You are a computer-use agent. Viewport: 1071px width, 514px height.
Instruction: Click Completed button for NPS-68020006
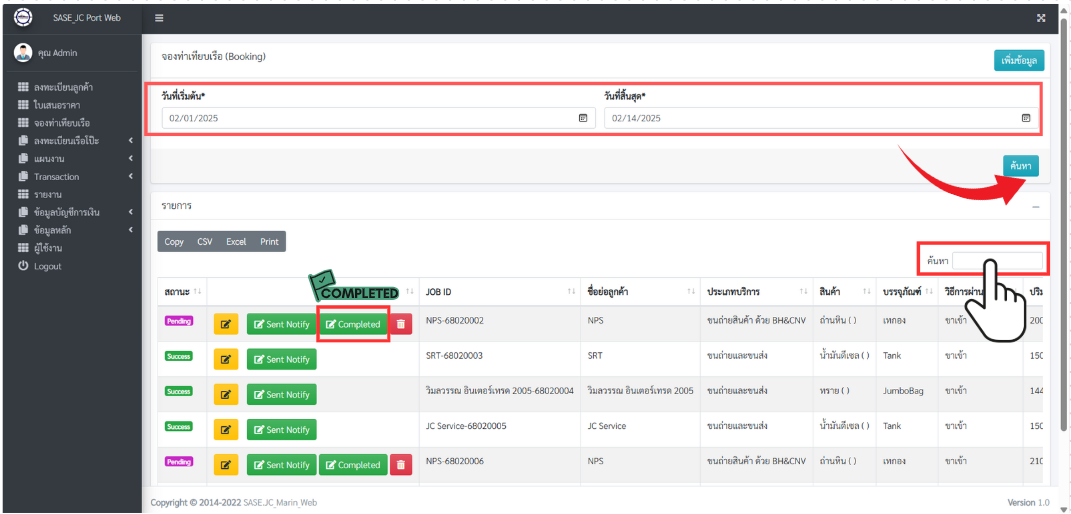(x=353, y=465)
